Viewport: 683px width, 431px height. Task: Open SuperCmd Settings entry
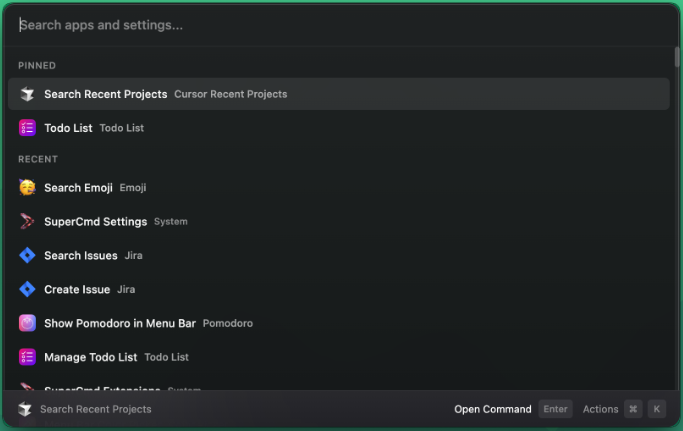(x=95, y=222)
